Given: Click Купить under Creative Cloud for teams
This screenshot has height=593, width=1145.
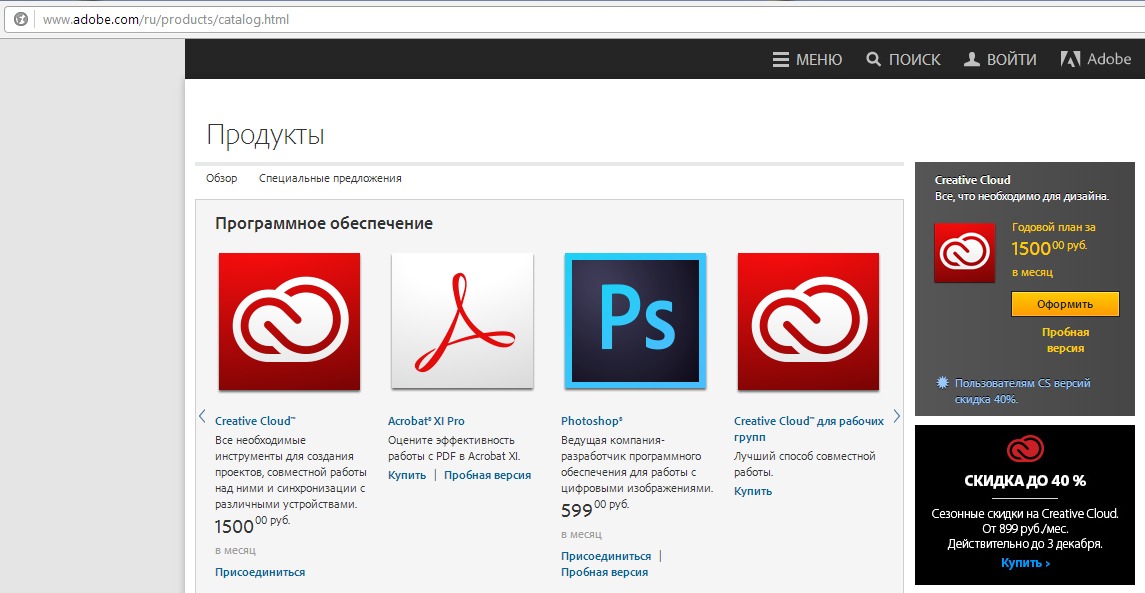Looking at the screenshot, I should click(x=753, y=491).
